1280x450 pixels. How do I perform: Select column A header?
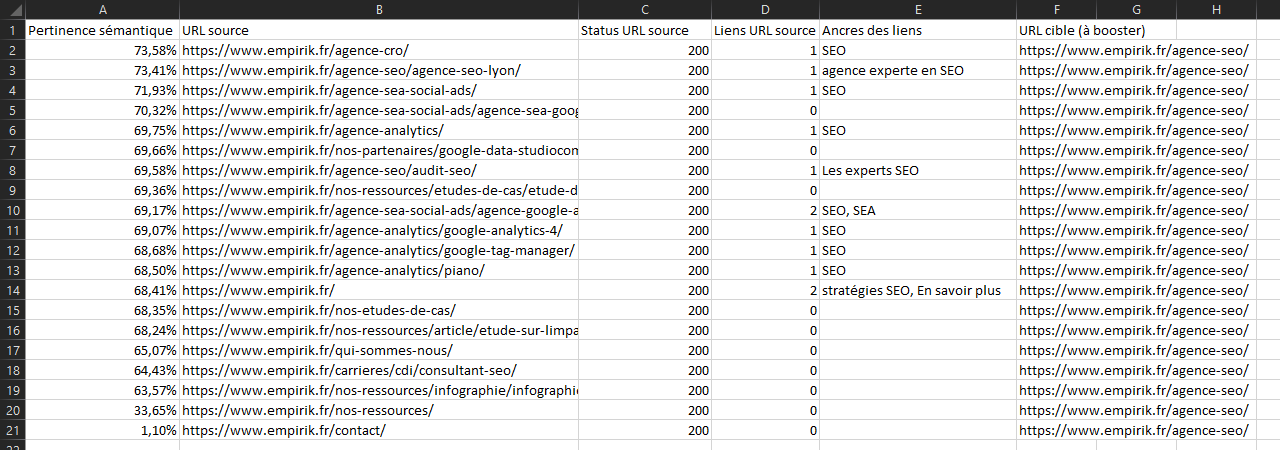click(x=102, y=10)
